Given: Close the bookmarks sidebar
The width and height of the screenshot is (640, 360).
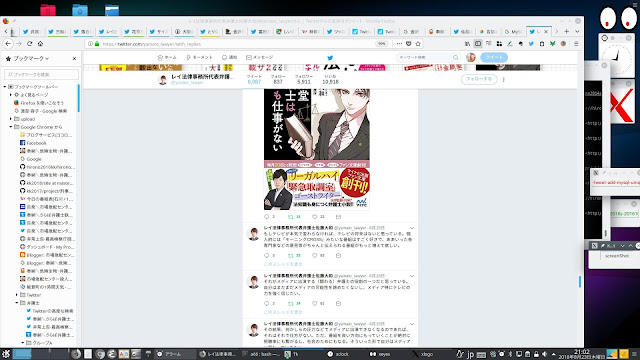Looking at the screenshot, I should (74, 59).
